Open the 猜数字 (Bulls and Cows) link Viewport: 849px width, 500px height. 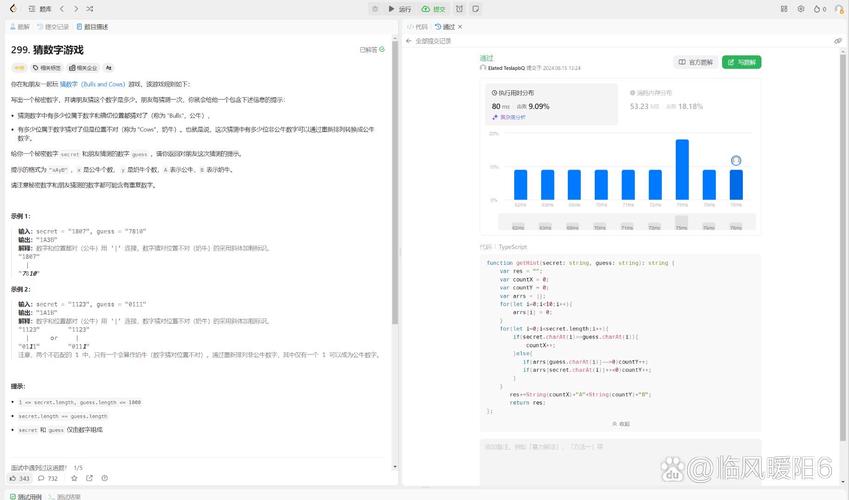[x=93, y=84]
